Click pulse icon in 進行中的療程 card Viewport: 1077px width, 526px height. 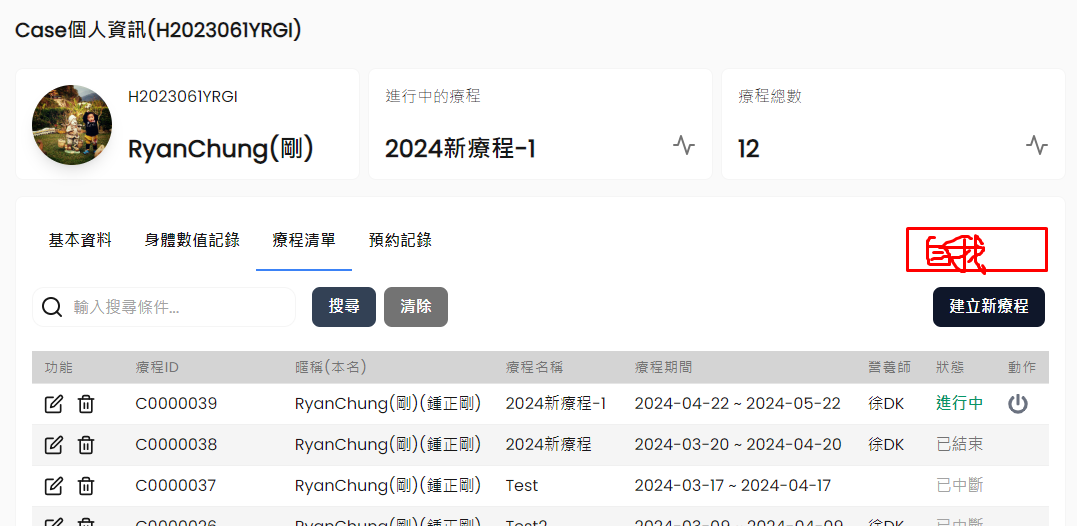pyautogui.click(x=684, y=145)
